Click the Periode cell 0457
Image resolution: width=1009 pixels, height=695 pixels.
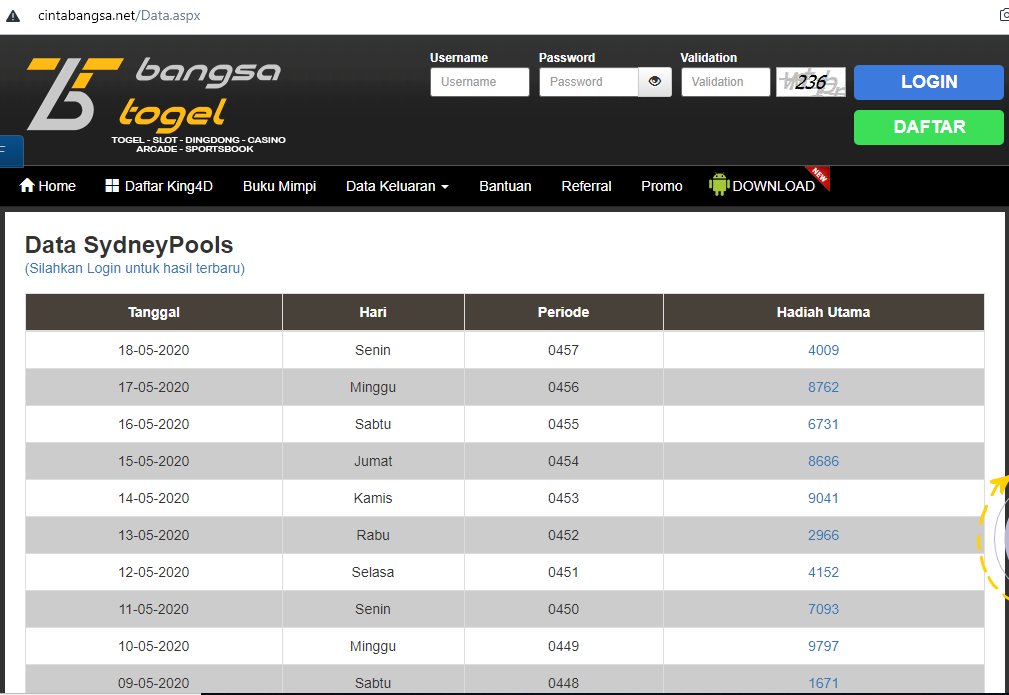pos(563,350)
